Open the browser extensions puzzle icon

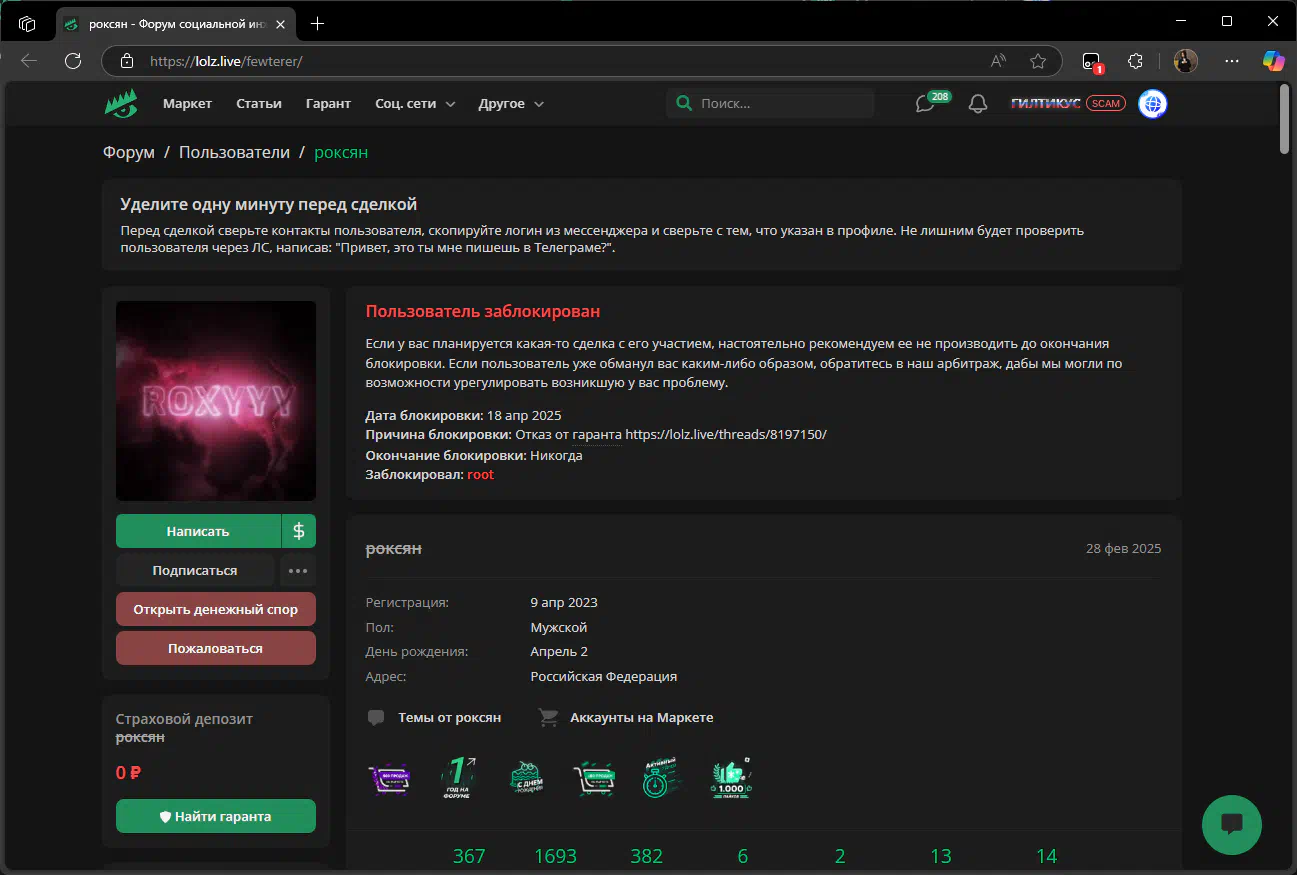(1135, 61)
